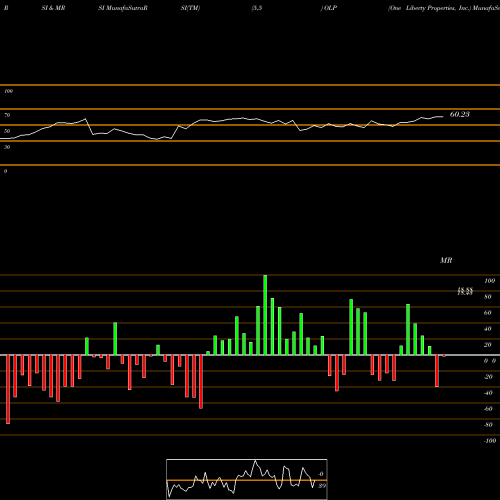Viewport: 500px width, 500px height.
Task: Click MR axis label -100 on right
Action: click(490, 441)
